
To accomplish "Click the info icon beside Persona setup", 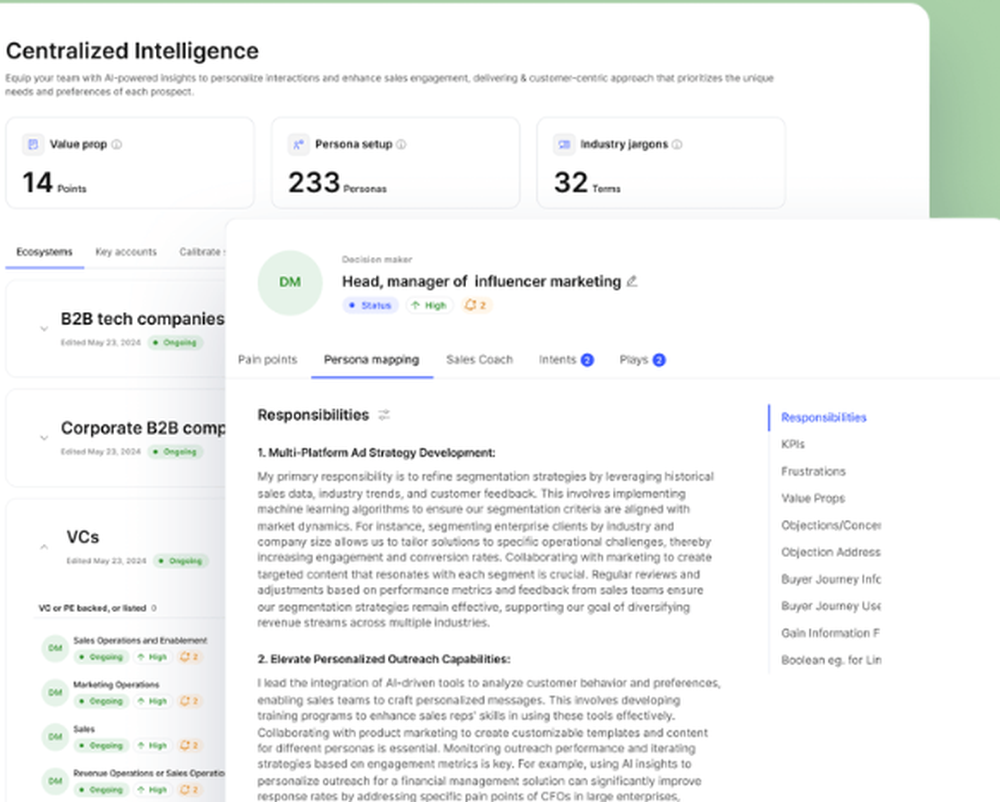I will point(402,145).
